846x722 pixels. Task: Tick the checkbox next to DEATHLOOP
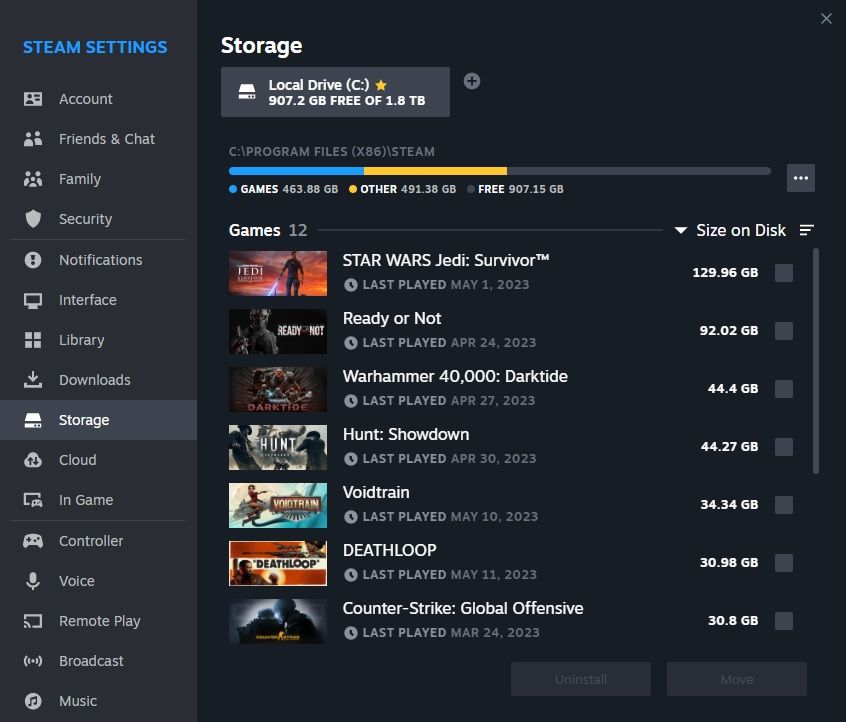[784, 562]
